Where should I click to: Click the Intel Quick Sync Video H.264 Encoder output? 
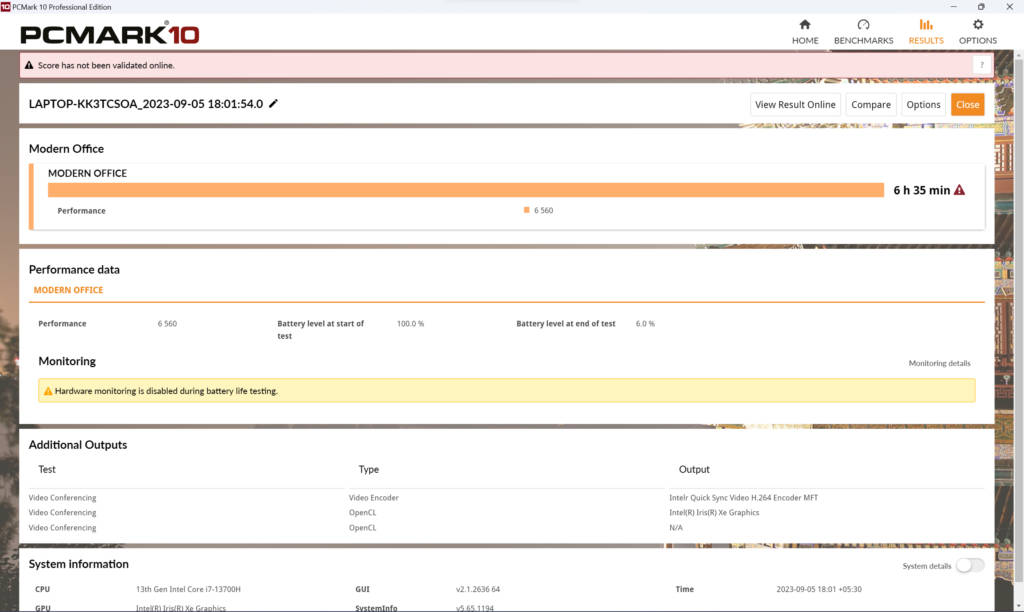[x=743, y=498]
